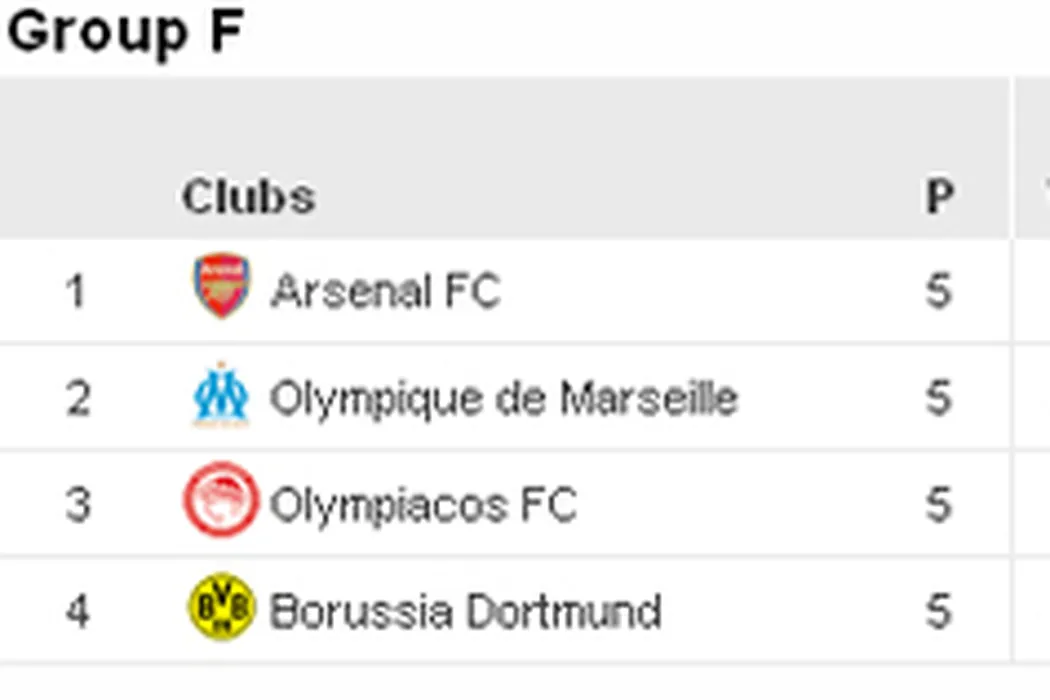Click the played value in Olympiacos's row
Image resolution: width=1050 pixels, height=700 pixels.
938,505
